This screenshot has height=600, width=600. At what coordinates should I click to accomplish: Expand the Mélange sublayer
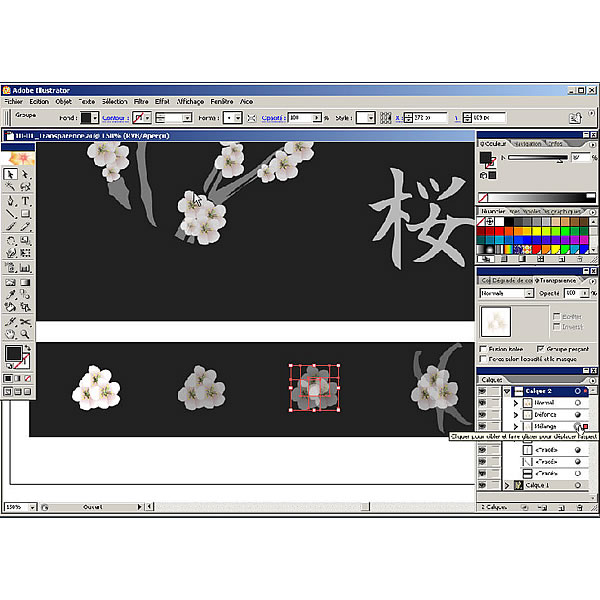(515, 426)
